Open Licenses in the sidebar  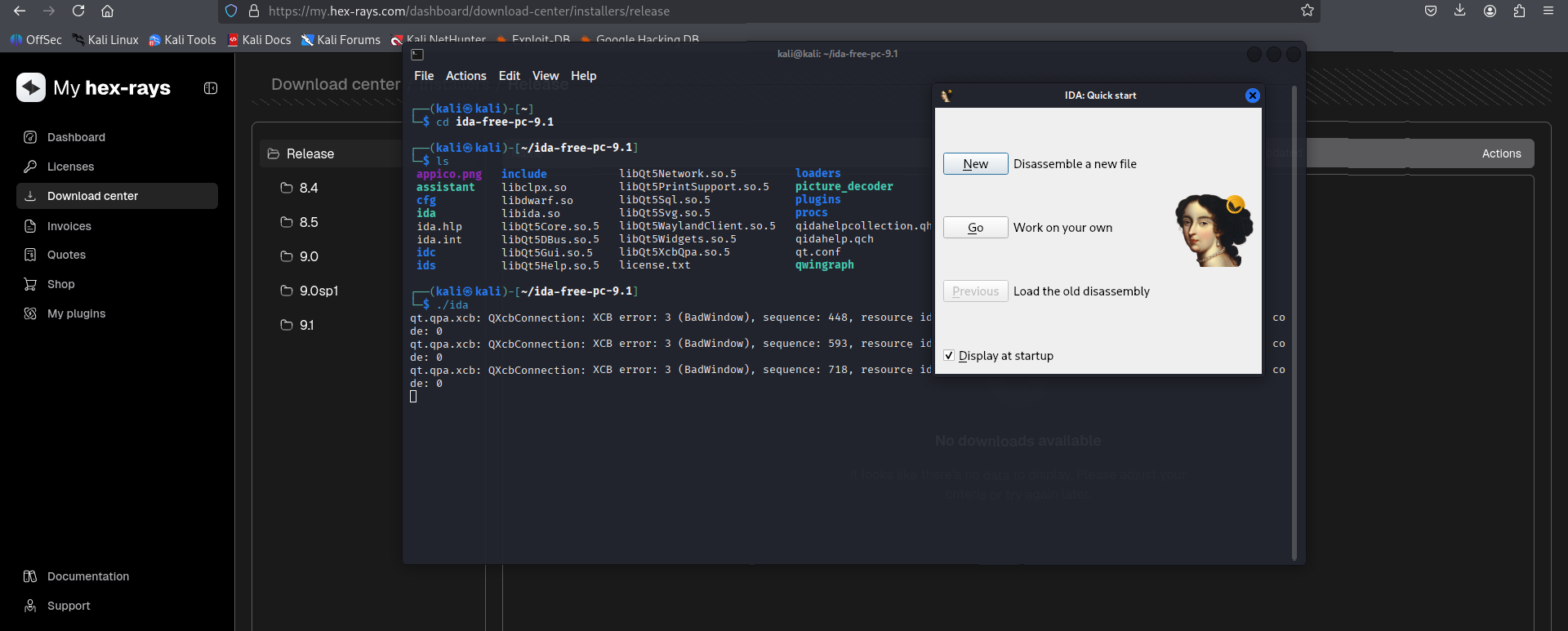coord(117,167)
